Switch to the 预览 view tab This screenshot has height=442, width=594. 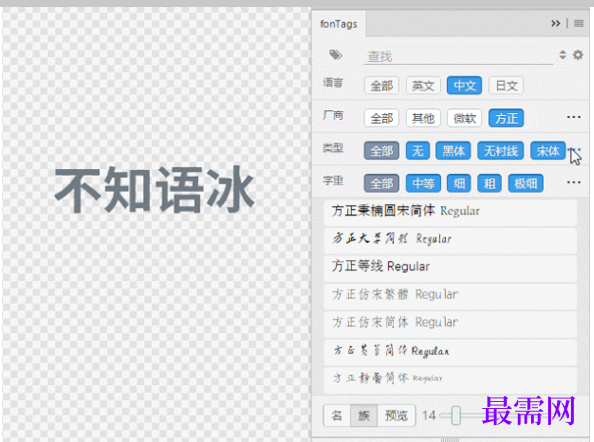coord(396,415)
